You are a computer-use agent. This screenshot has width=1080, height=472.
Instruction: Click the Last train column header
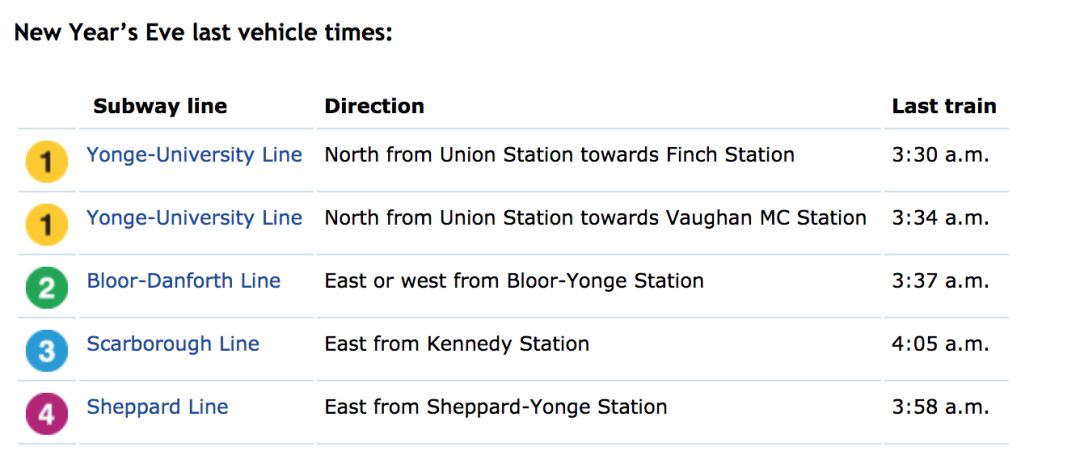click(x=944, y=106)
